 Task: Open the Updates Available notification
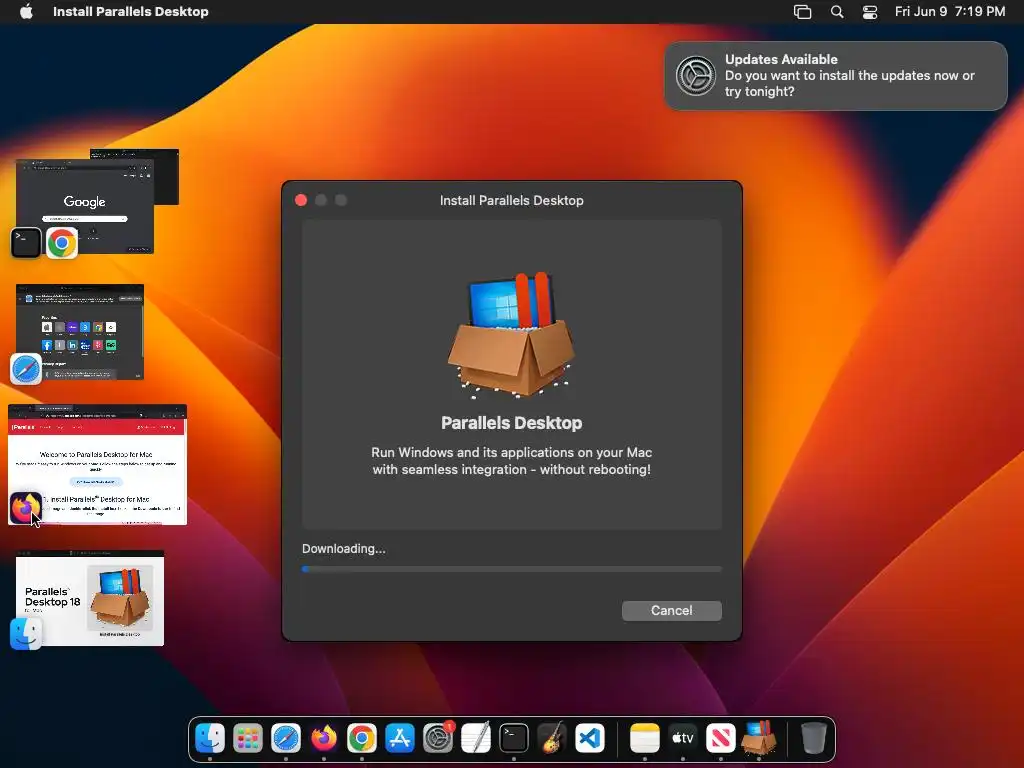[x=836, y=76]
